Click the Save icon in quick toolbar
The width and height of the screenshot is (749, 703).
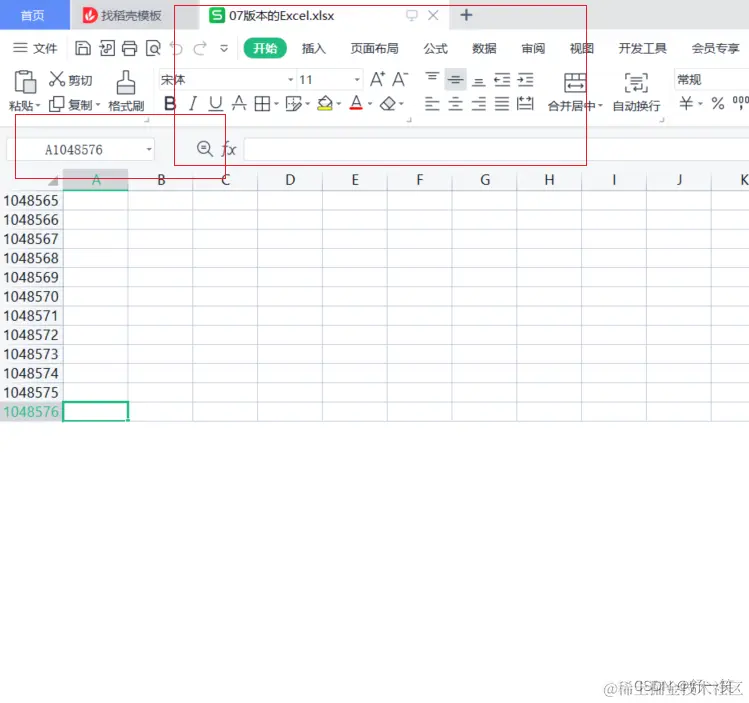83,48
